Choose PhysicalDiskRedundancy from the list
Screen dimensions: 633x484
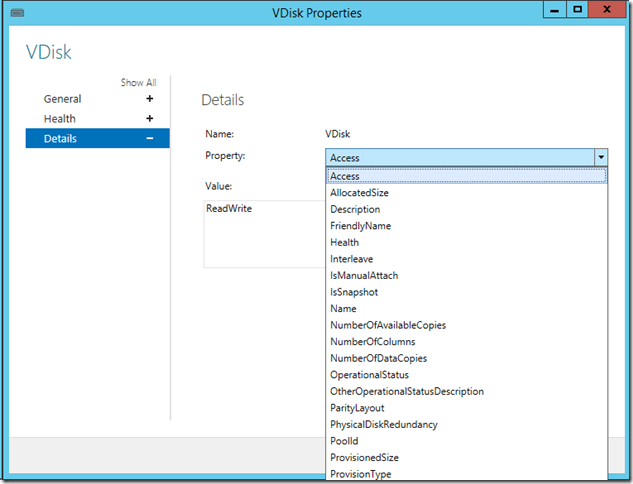[383, 425]
